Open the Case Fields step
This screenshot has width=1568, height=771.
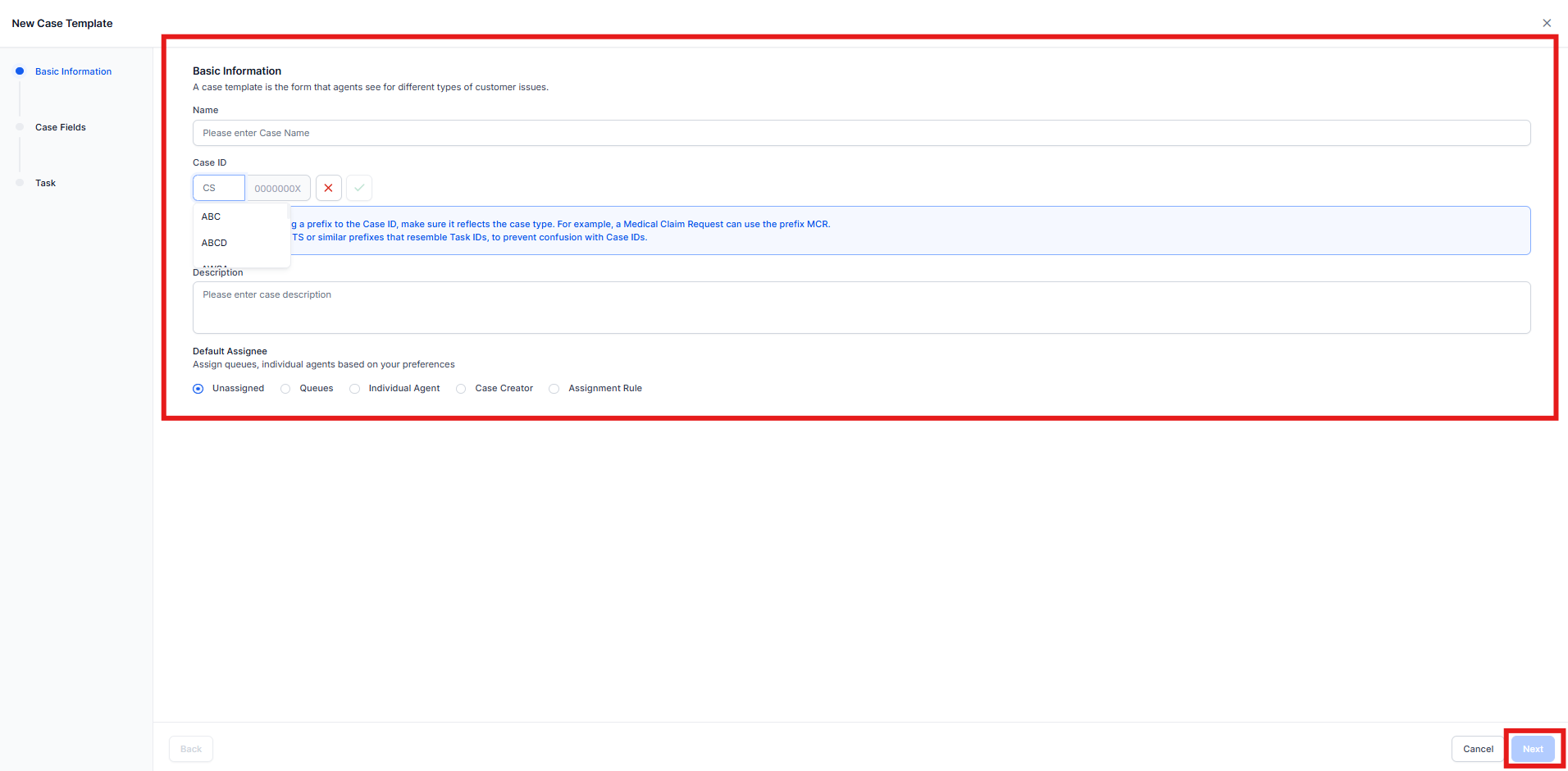[60, 127]
